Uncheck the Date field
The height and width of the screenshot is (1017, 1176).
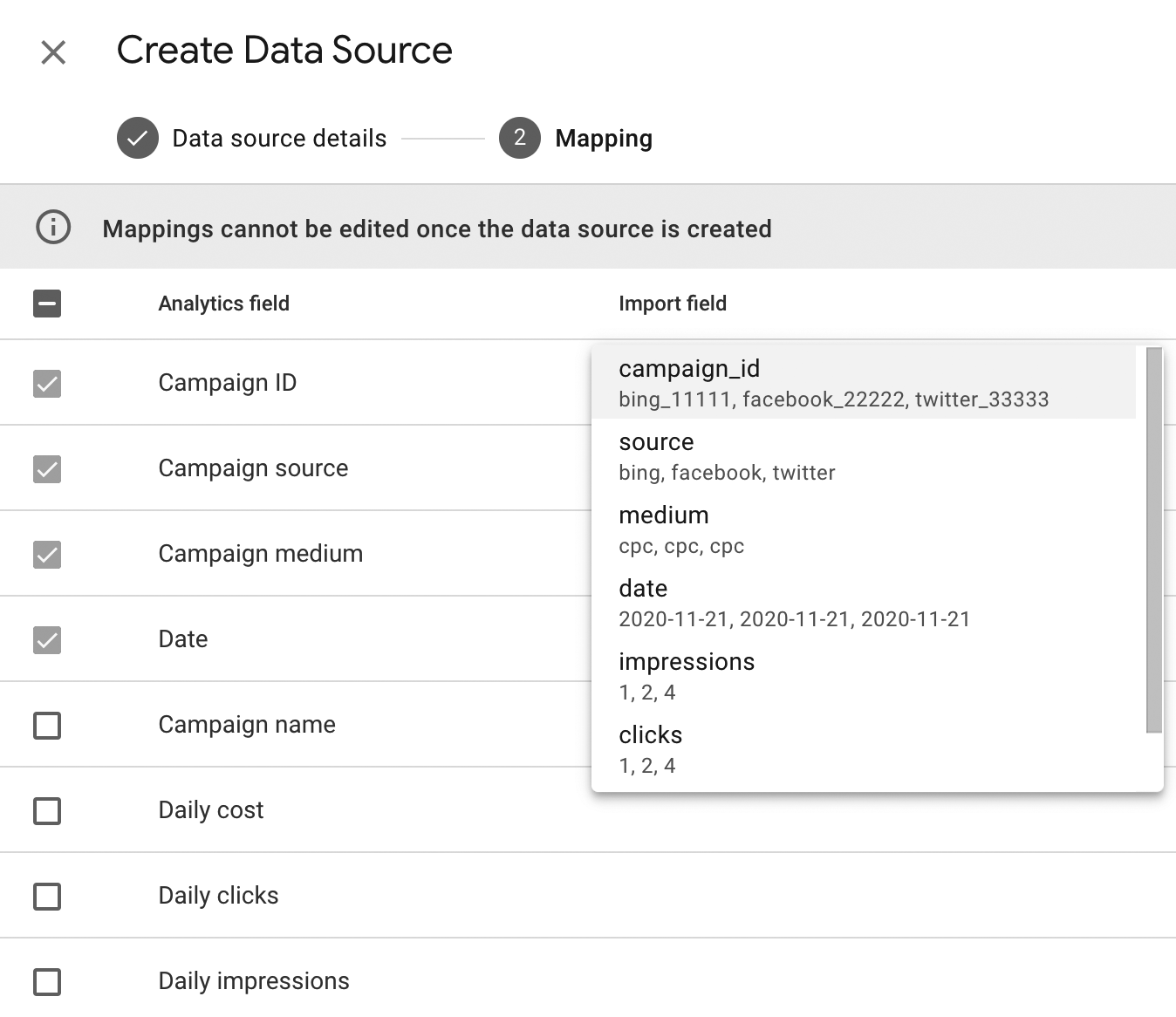46,638
